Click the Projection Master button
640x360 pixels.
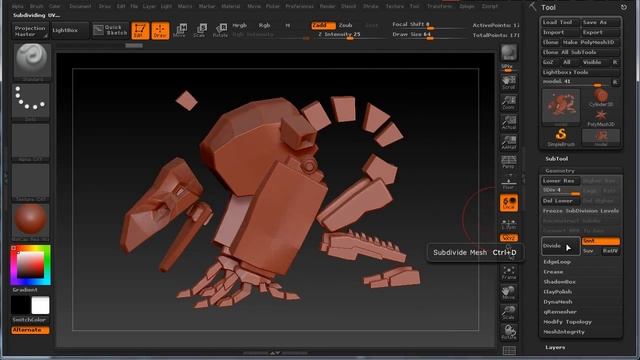tap(30, 31)
